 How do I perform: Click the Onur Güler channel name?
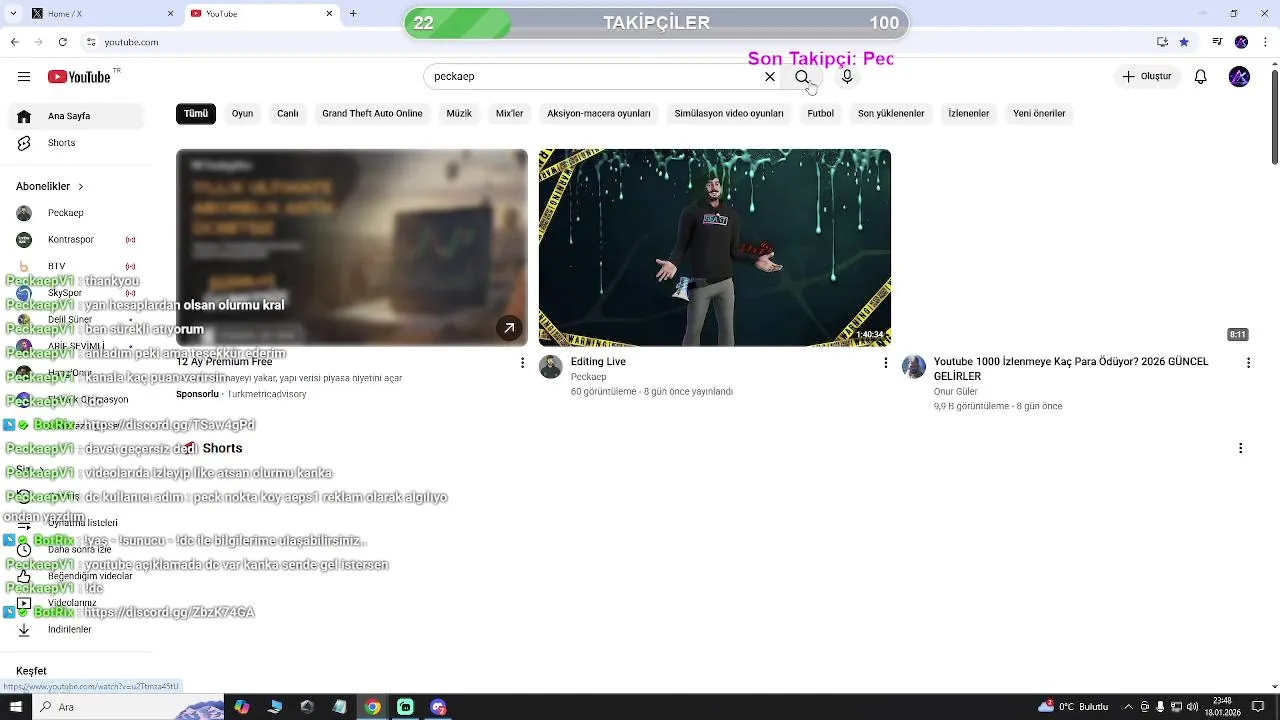pyautogui.click(x=956, y=392)
